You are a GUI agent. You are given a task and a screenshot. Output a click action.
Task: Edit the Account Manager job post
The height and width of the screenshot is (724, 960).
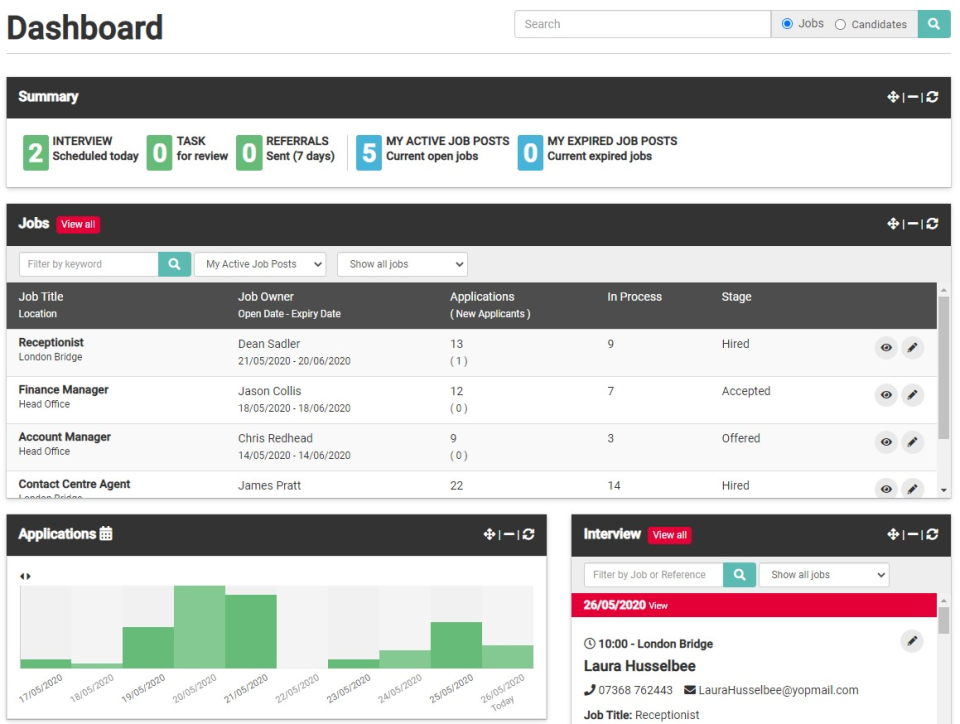click(912, 442)
